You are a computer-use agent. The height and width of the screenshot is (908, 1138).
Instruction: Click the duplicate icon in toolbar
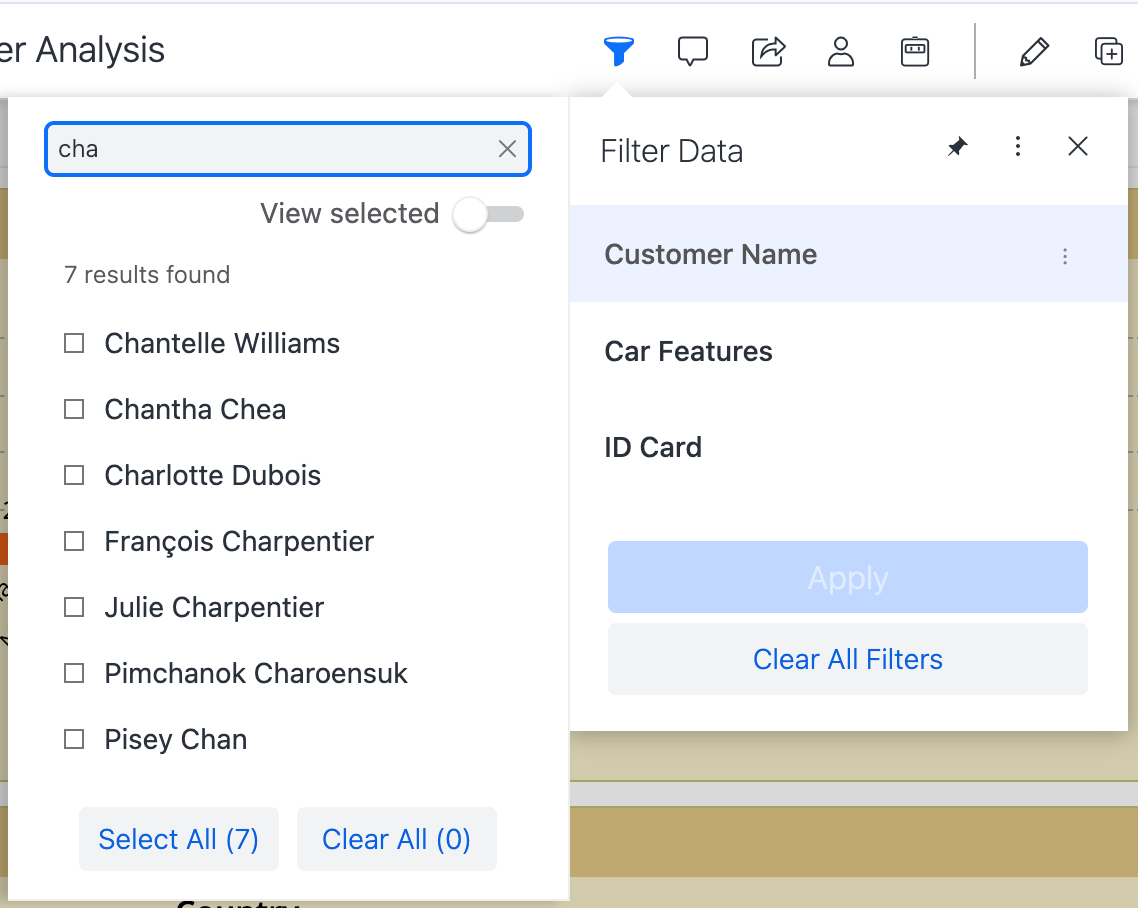1108,51
